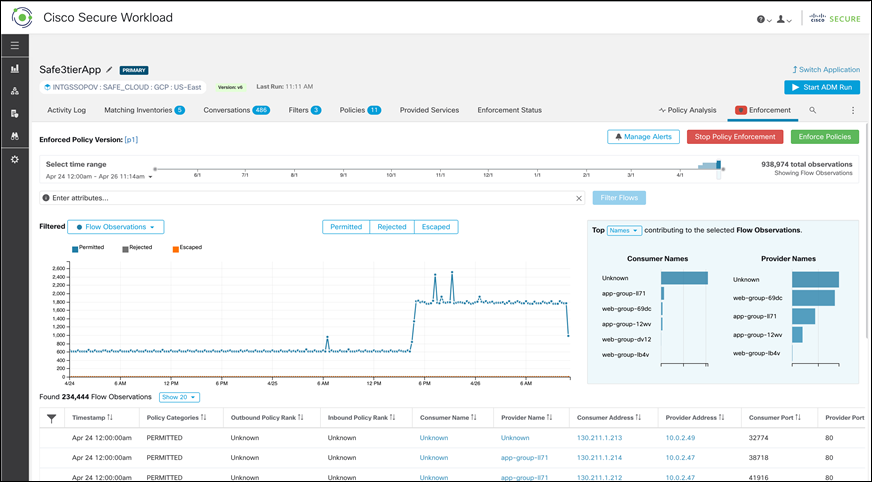Click the app-group-ll71 provider names bar

(804, 316)
